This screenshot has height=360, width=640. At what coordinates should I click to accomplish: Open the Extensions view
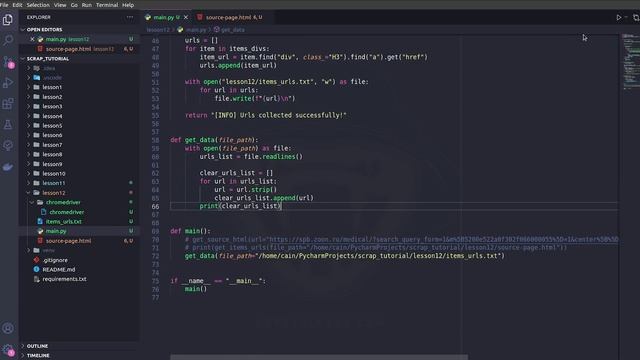[x=8, y=104]
